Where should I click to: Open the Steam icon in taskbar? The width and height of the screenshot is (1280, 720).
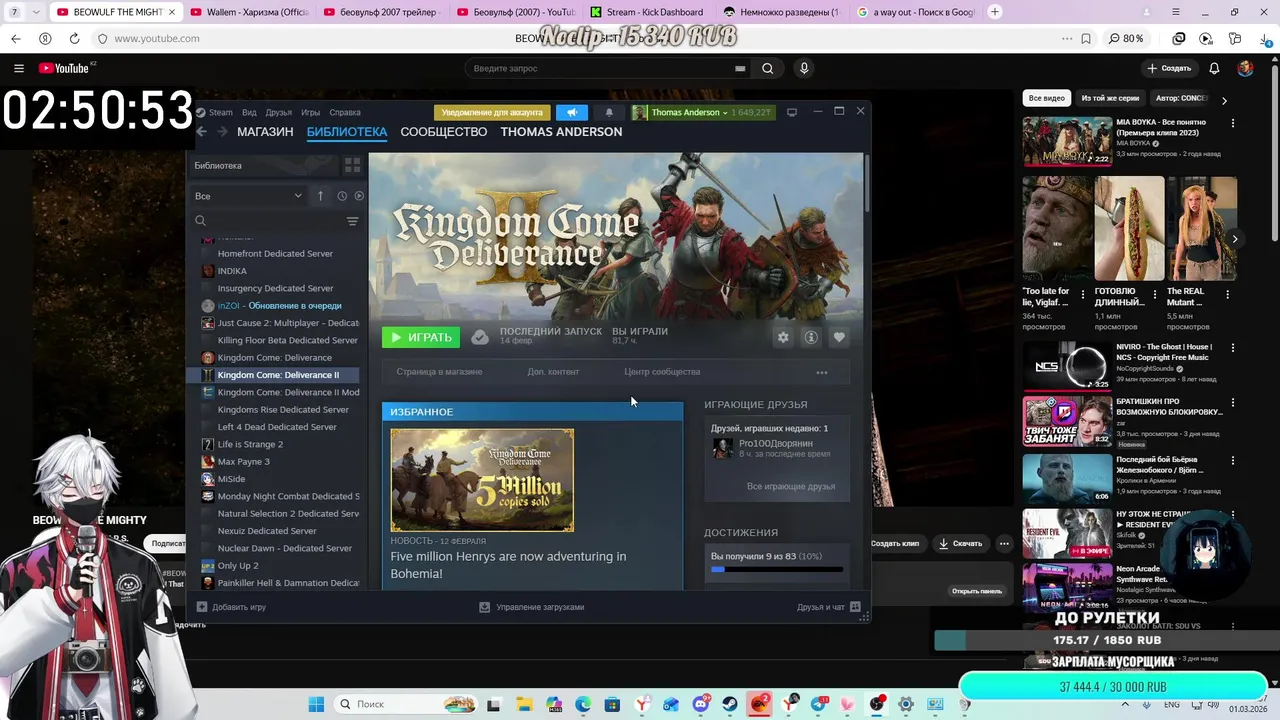[730, 704]
